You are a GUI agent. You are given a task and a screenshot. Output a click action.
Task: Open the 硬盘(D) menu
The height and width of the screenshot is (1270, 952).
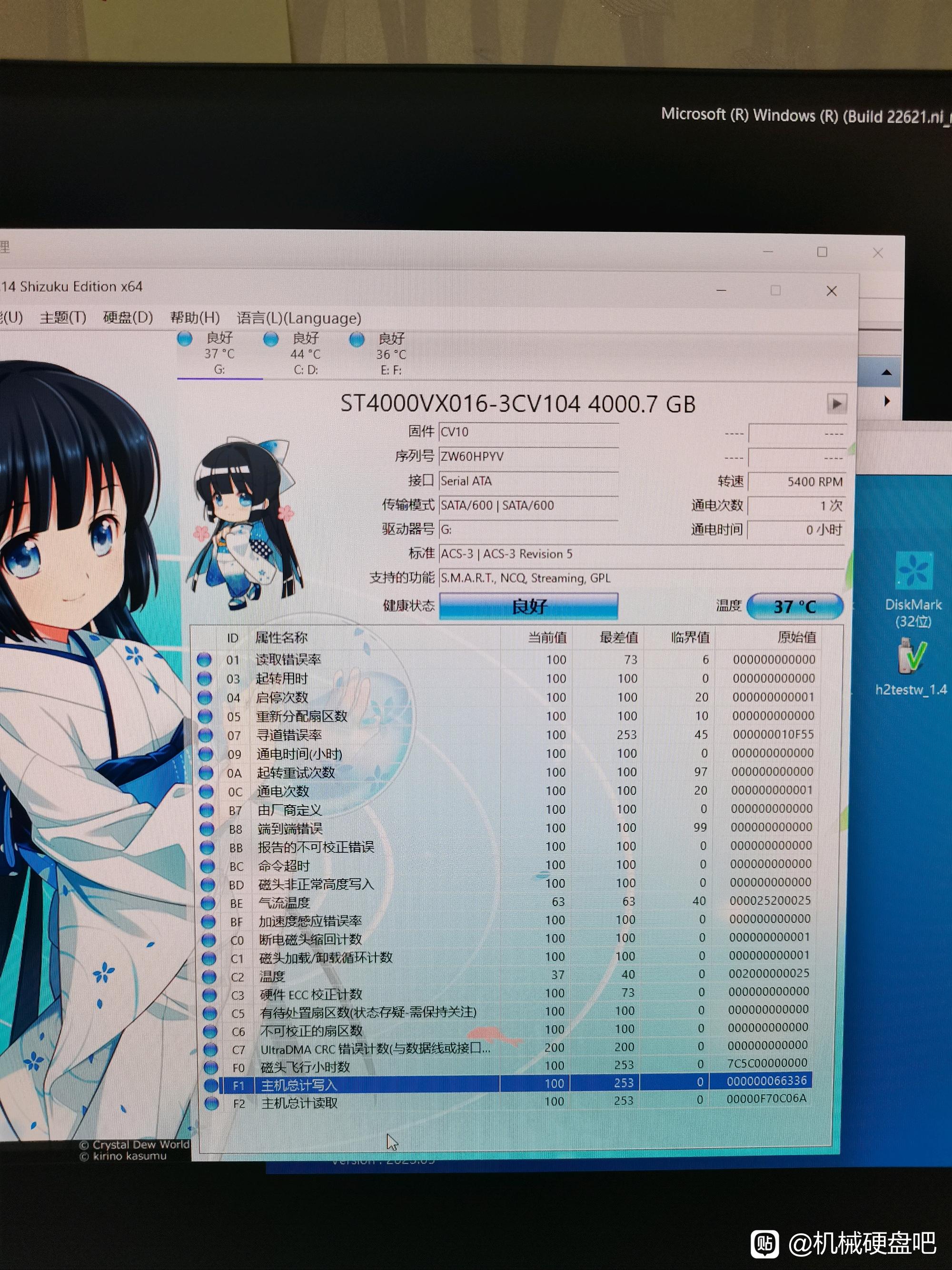click(x=128, y=318)
